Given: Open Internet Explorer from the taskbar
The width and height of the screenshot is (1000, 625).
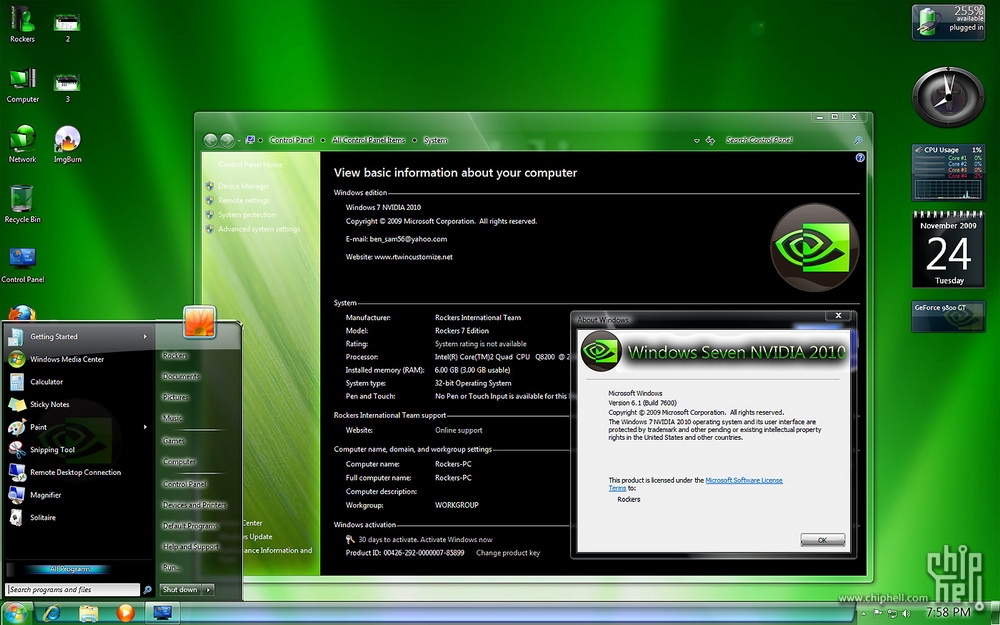Looking at the screenshot, I should coord(51,614).
